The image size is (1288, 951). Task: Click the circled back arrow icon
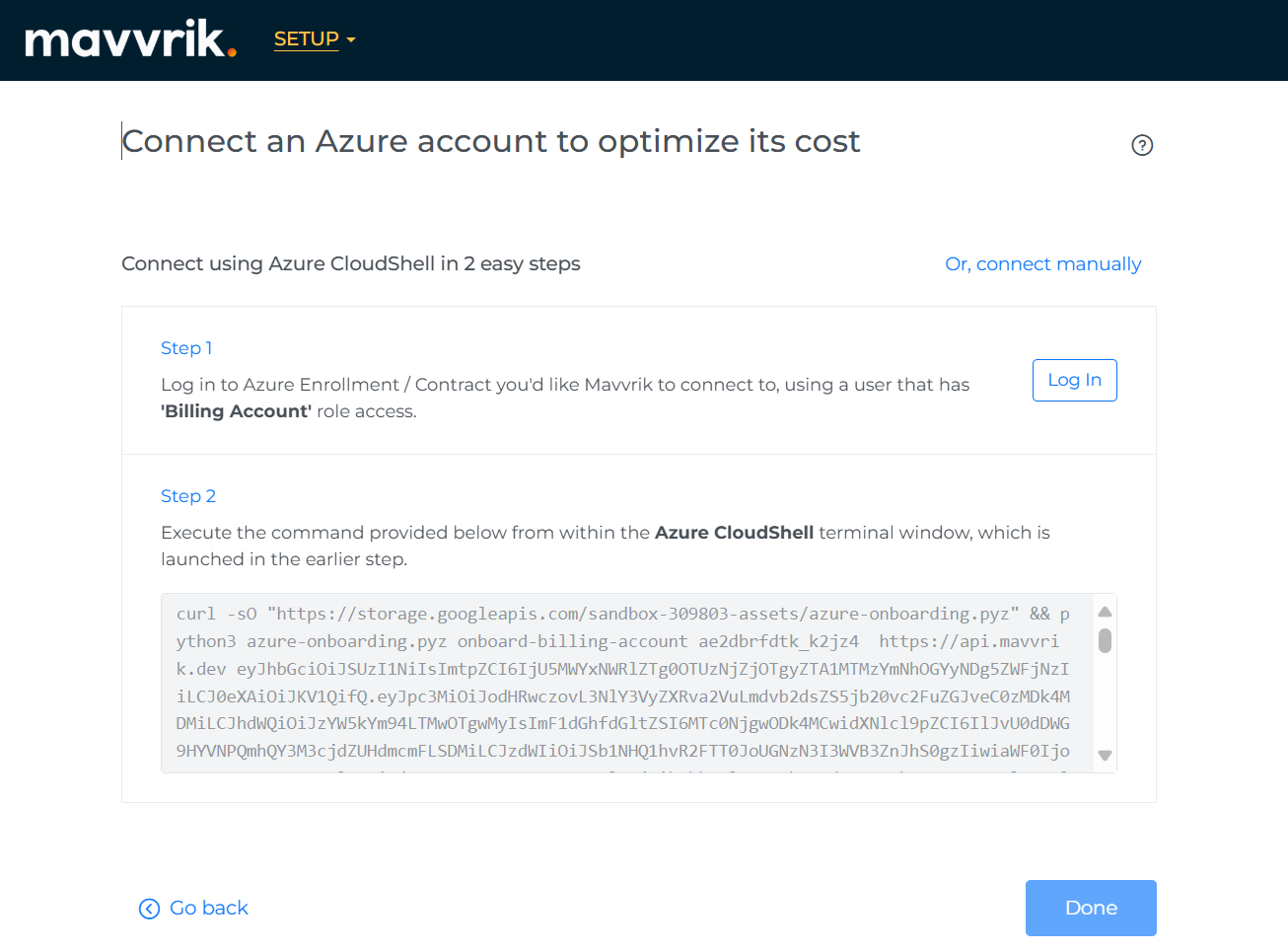click(149, 909)
